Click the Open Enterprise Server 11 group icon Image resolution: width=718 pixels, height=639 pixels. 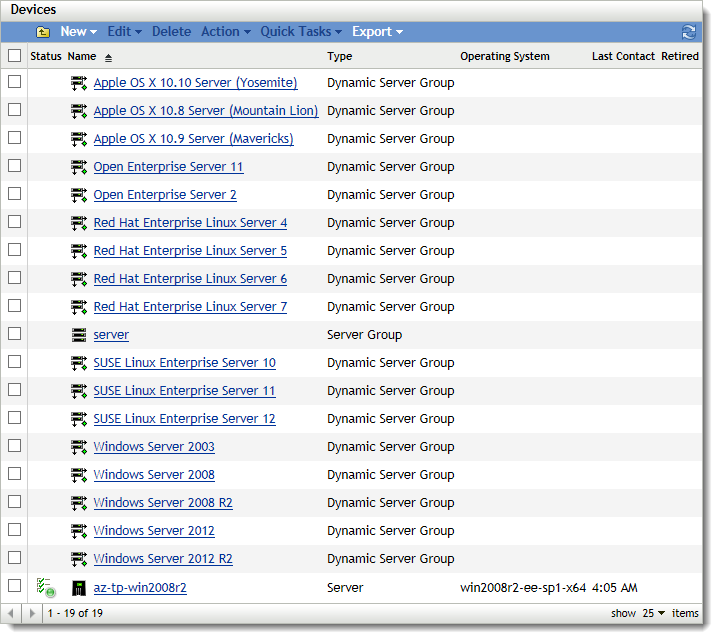(79, 167)
